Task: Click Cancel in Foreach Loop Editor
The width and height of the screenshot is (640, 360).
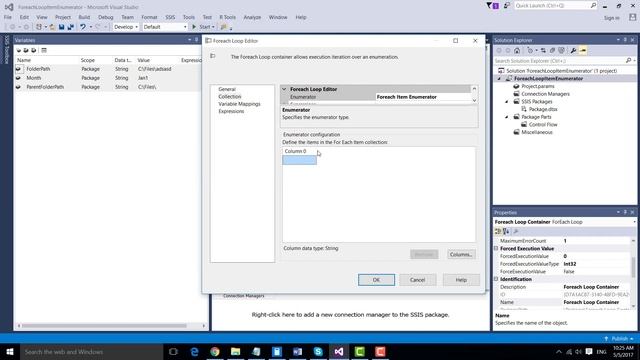Action: (418, 280)
